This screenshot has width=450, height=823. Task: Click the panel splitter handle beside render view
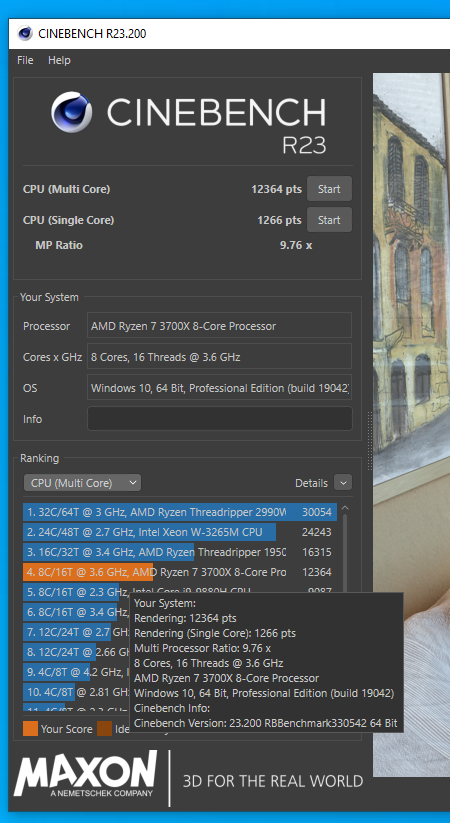pyautogui.click(x=369, y=441)
